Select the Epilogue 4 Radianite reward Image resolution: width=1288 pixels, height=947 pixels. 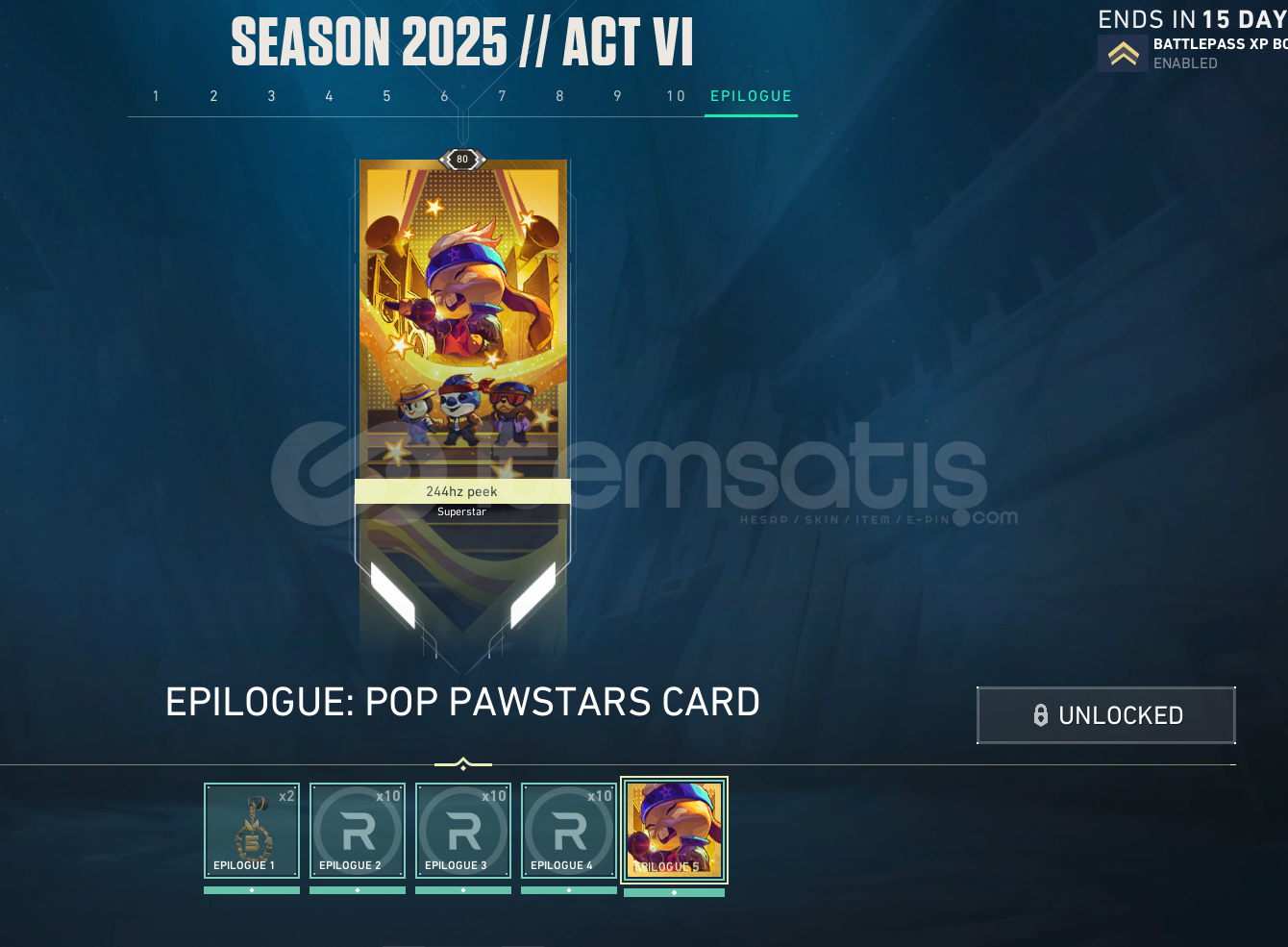point(569,831)
